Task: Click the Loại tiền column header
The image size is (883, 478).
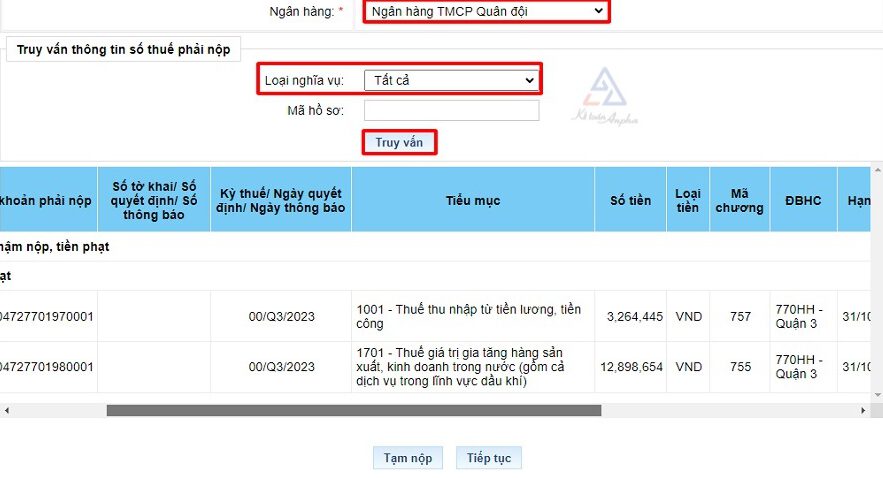Action: click(x=688, y=200)
